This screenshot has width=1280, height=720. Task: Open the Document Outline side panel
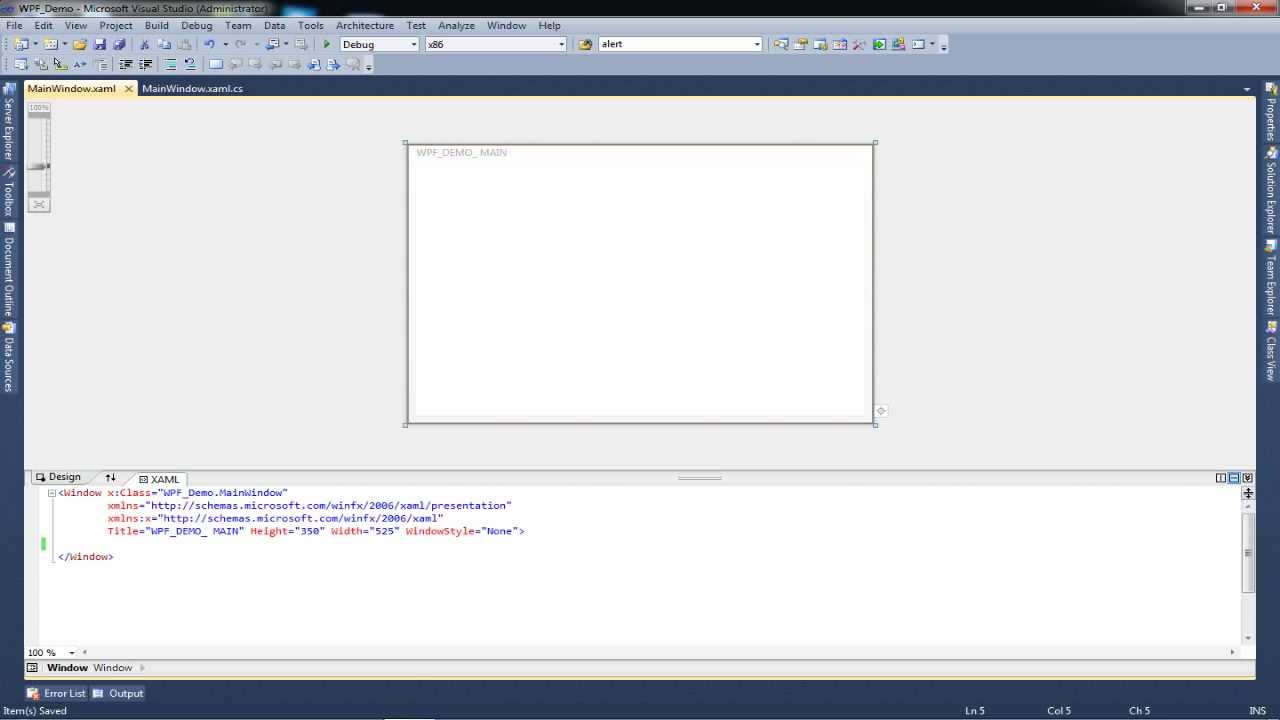coord(8,268)
